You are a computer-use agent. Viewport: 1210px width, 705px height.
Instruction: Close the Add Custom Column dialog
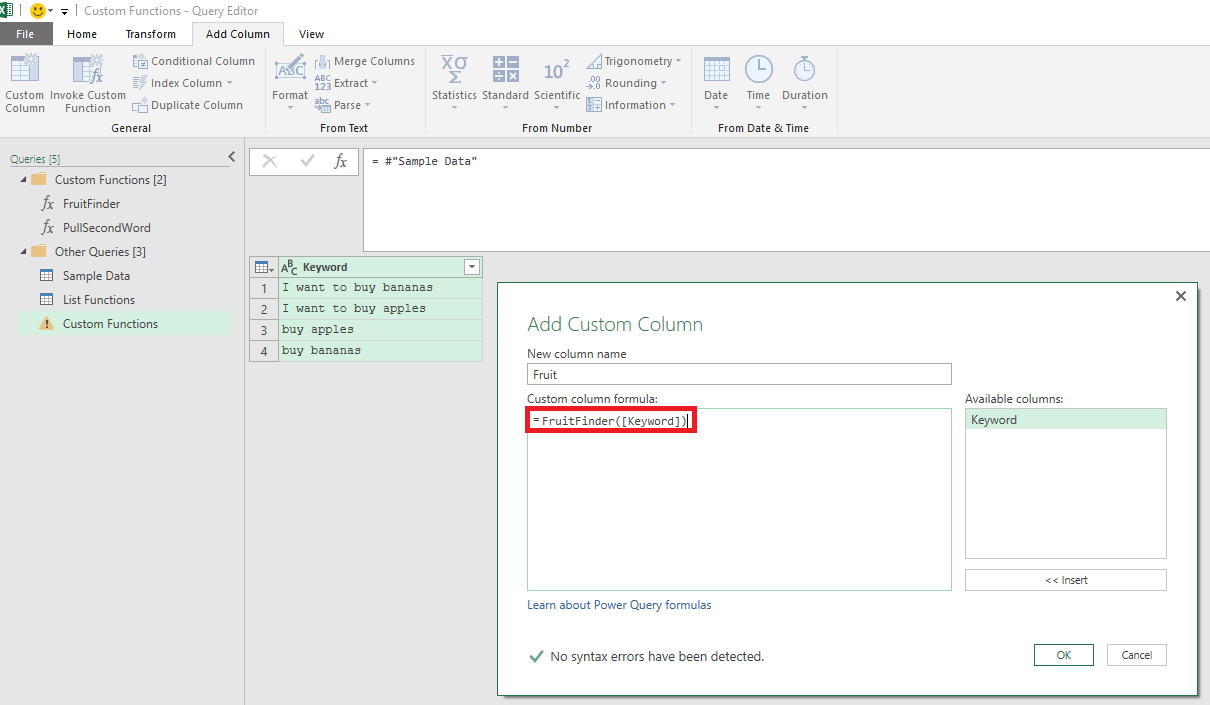click(1181, 296)
